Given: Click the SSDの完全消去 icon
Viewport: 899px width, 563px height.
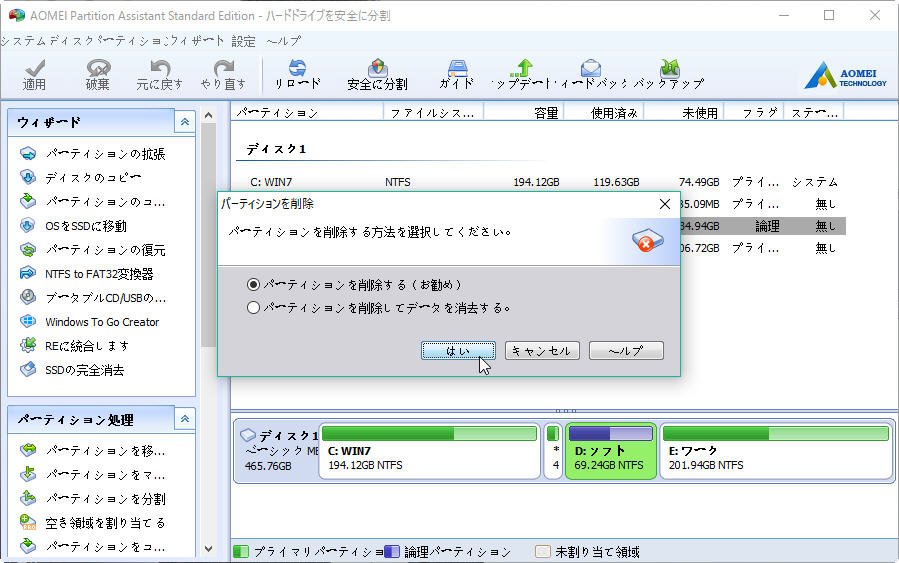Looking at the screenshot, I should pyautogui.click(x=28, y=369).
